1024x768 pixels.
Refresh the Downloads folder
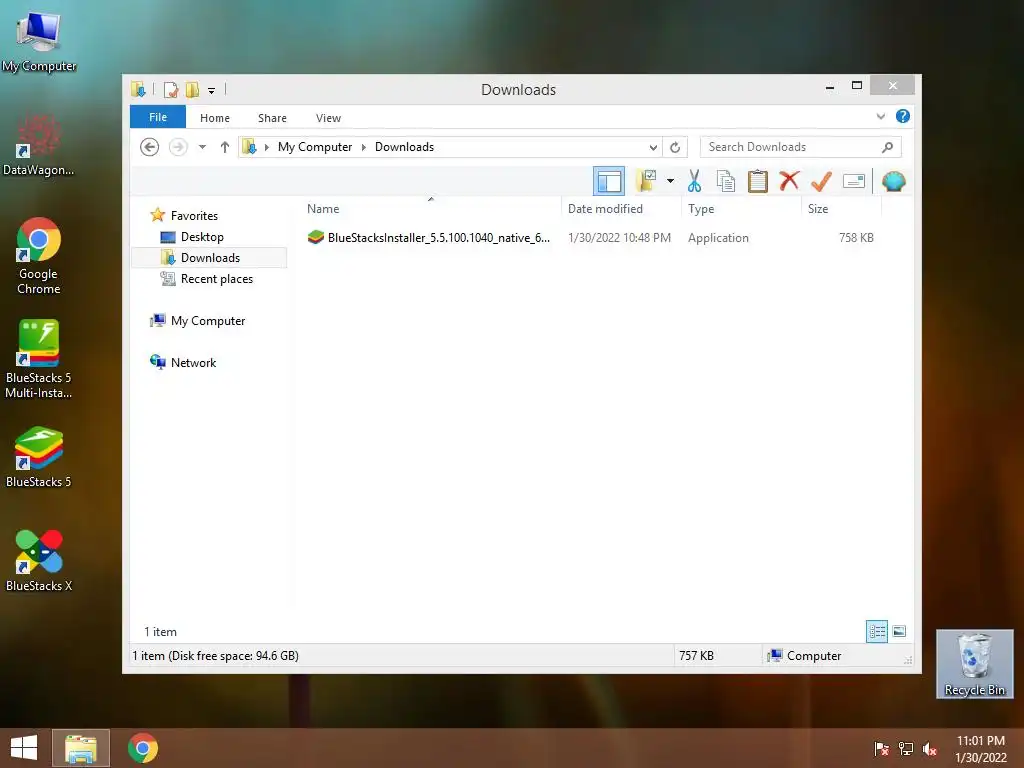point(675,148)
